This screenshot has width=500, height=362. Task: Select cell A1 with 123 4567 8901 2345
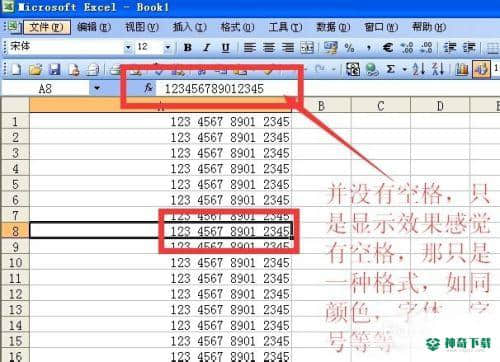pos(161,121)
